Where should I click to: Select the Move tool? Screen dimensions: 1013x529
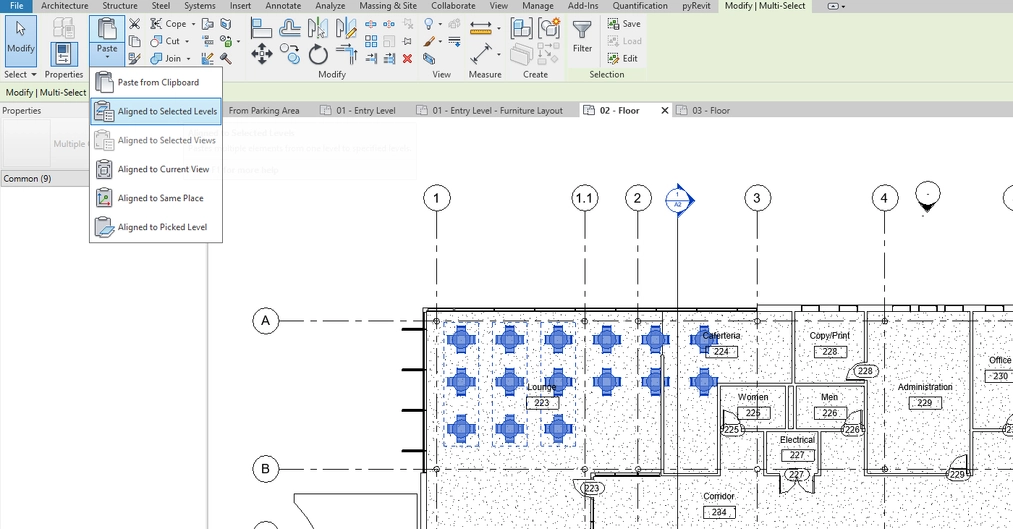coord(261,54)
